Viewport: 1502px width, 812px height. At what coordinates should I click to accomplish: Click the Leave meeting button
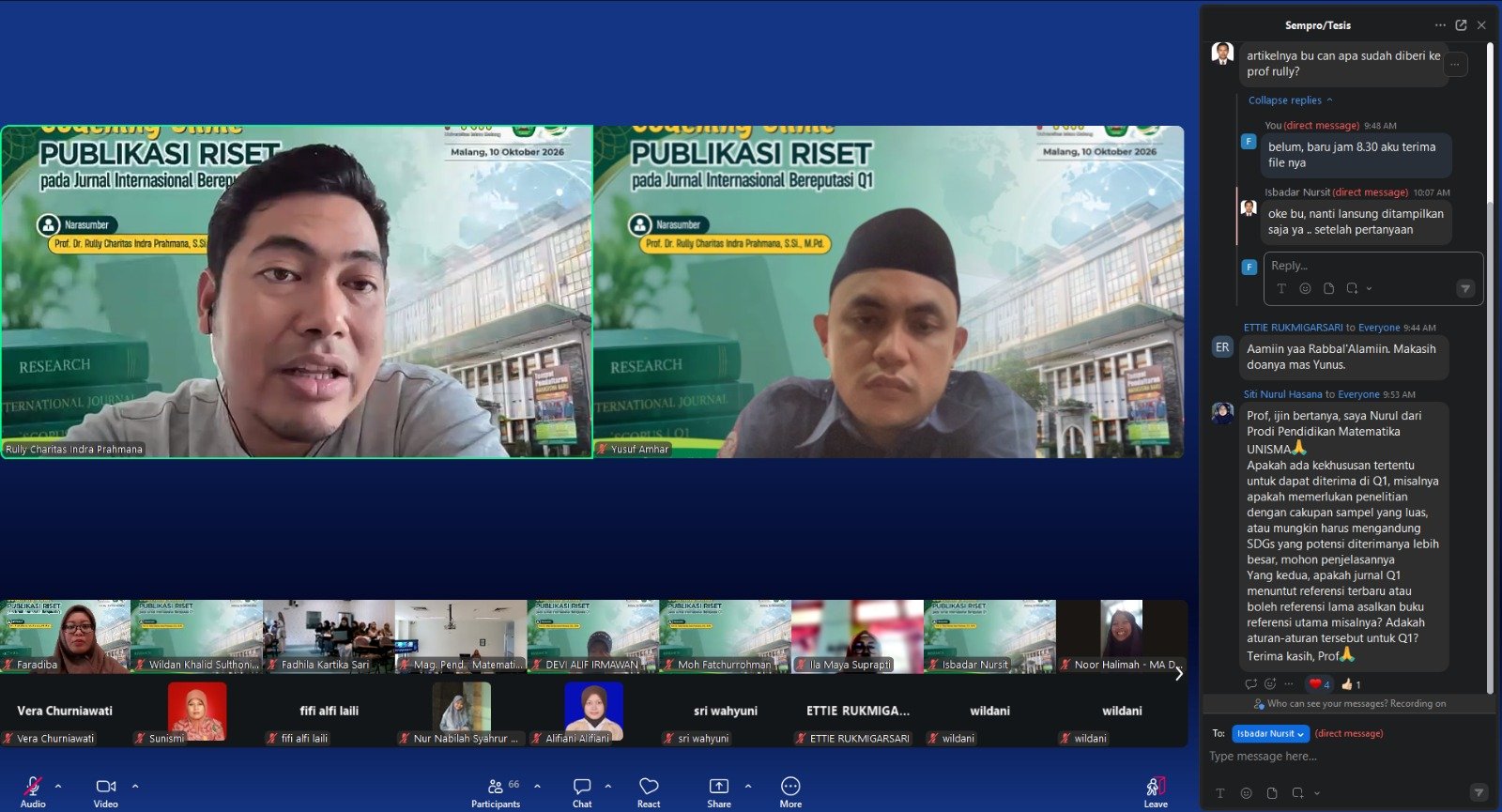(1156, 791)
